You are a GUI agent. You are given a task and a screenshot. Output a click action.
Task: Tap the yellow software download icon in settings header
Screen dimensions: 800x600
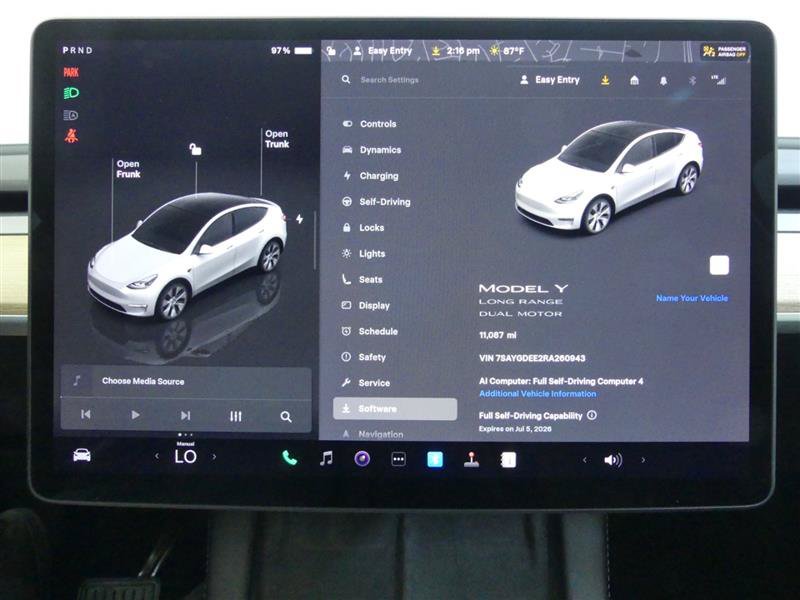[x=605, y=80]
